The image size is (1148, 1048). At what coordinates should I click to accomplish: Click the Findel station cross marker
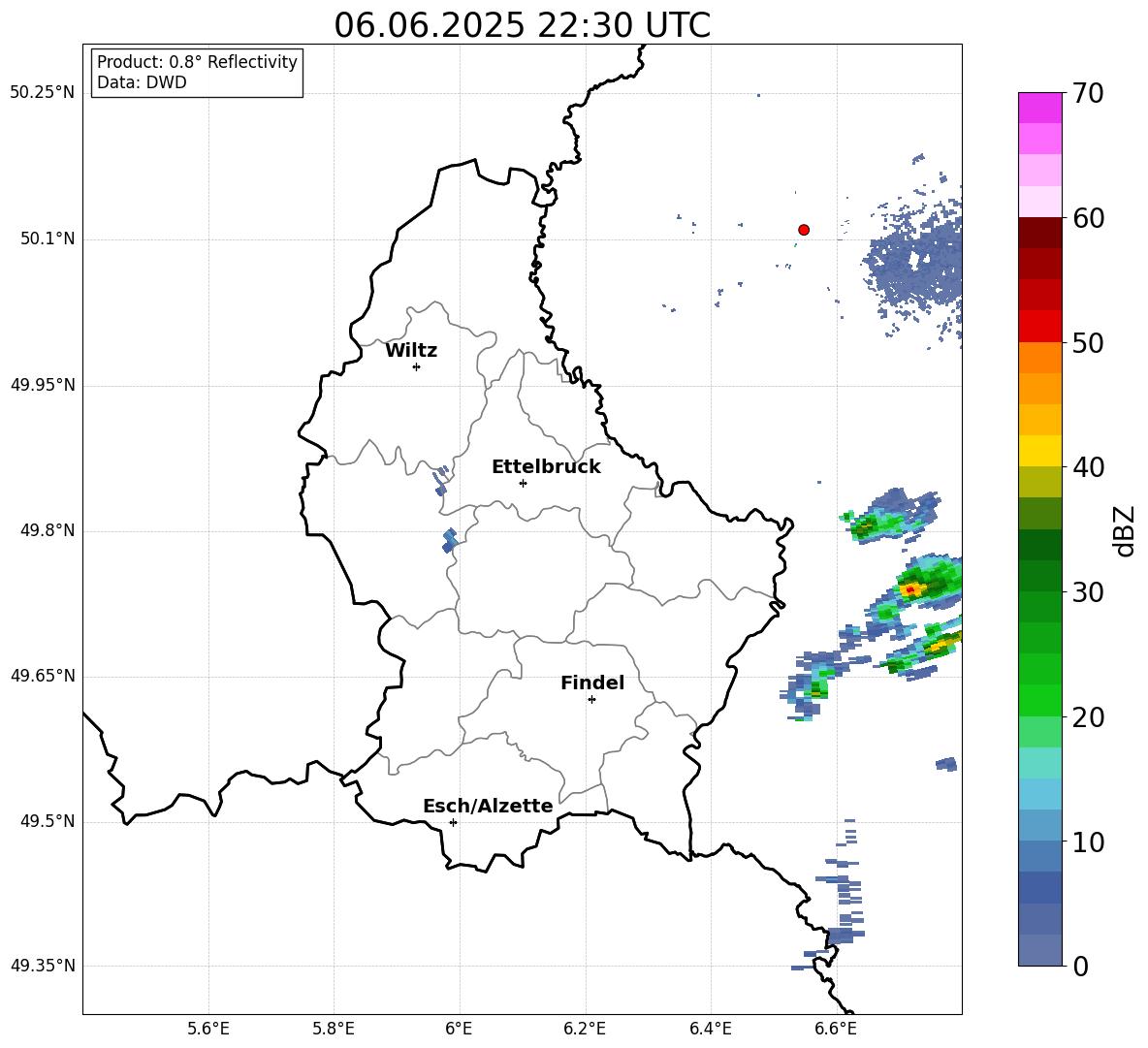click(591, 699)
